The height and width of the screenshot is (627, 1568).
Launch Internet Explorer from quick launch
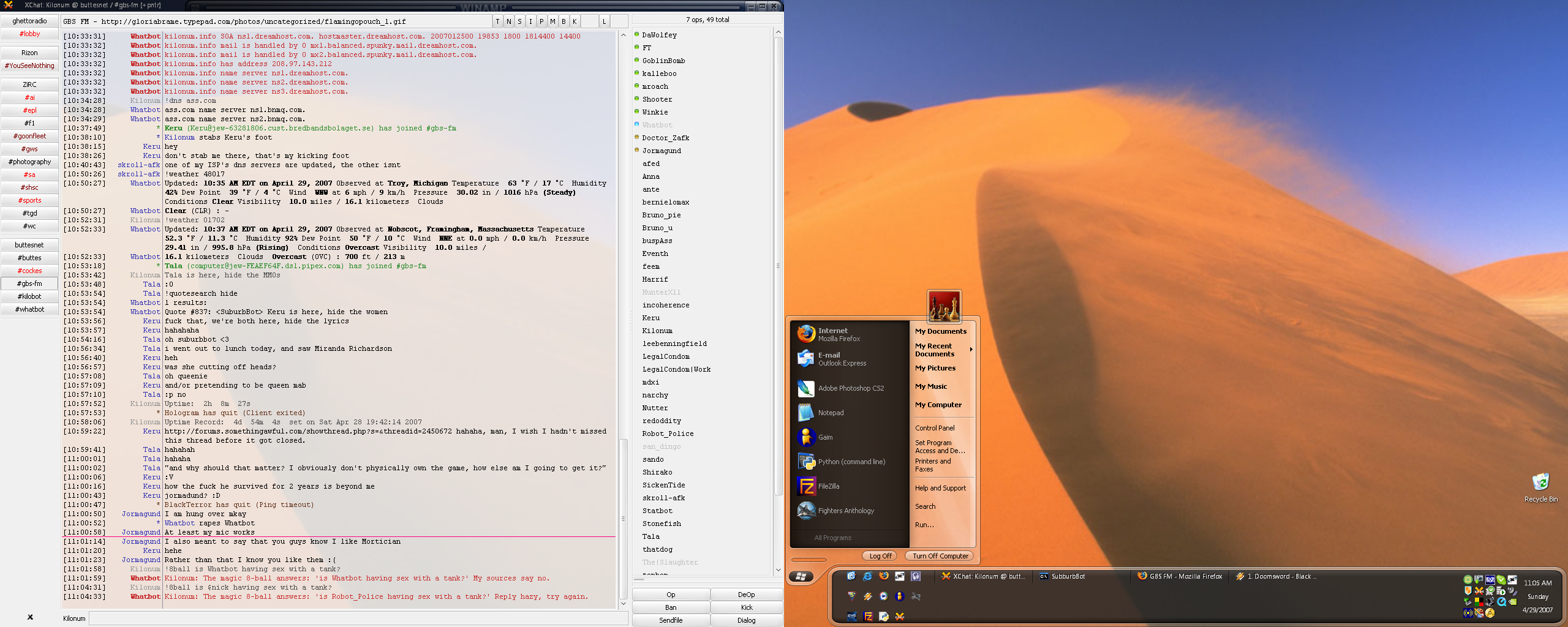(867, 576)
